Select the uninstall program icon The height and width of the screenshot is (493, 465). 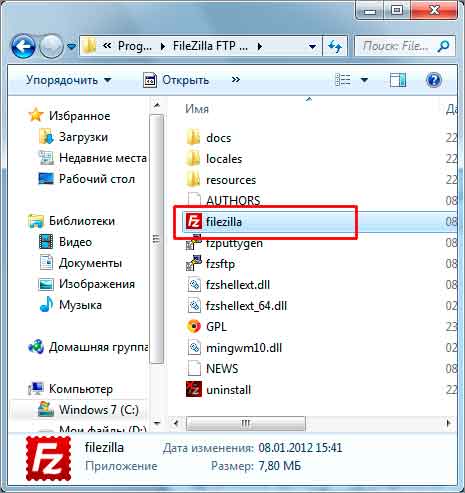tap(194, 390)
